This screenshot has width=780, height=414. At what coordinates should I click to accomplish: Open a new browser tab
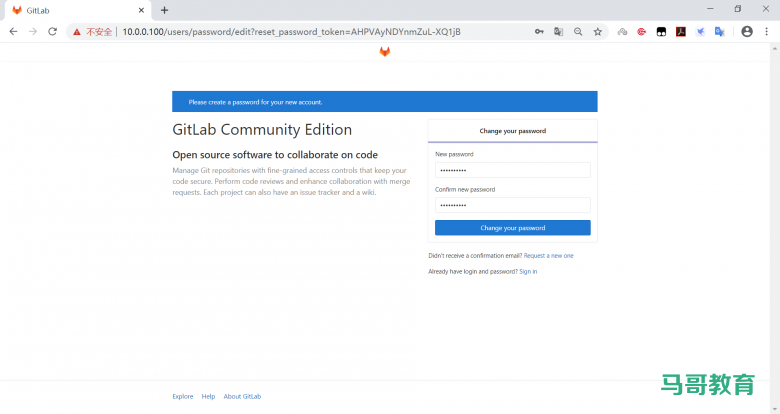(x=165, y=10)
